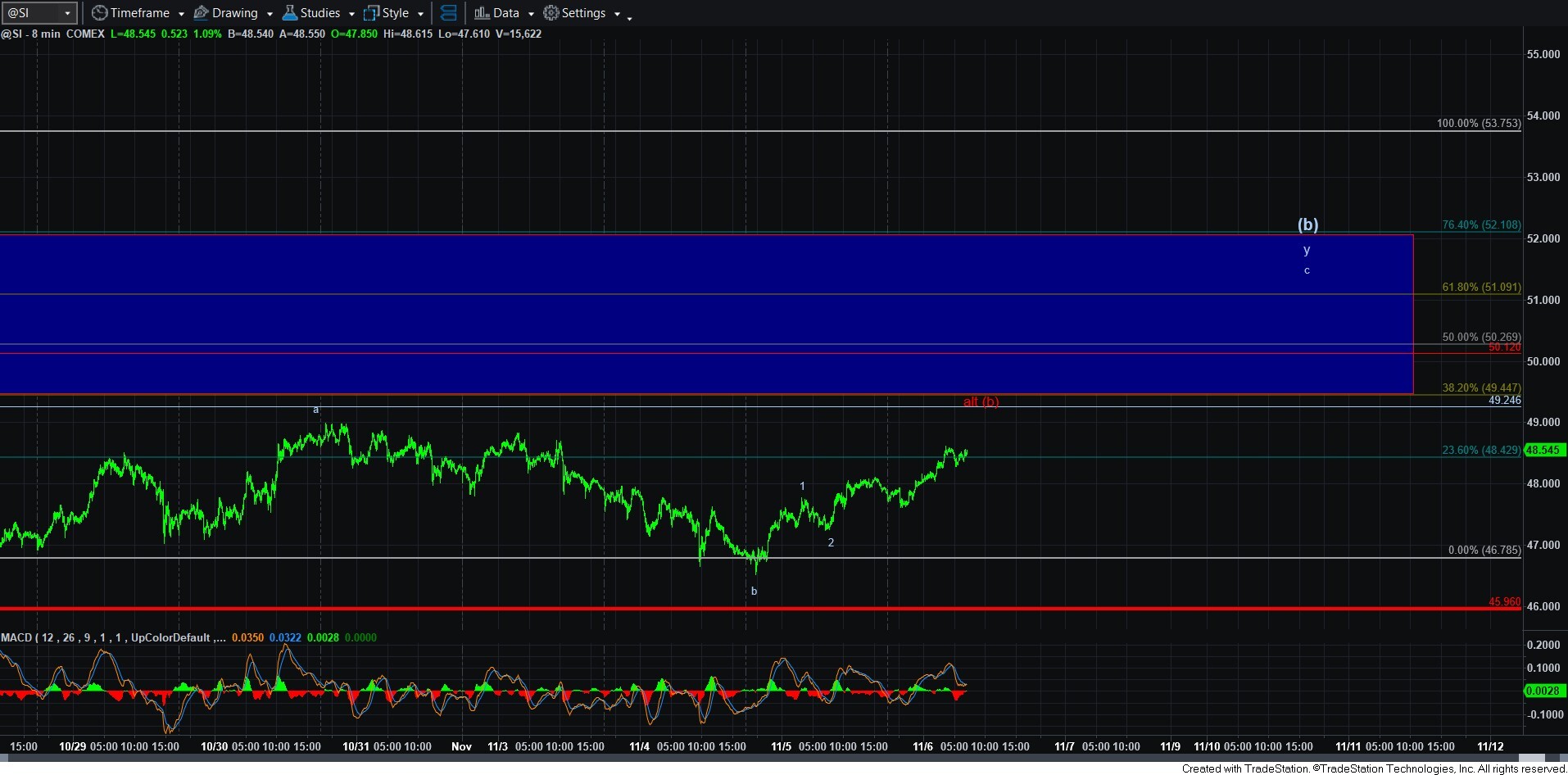The image size is (1568, 775).
Task: Click the Studies flask icon
Action: coord(289,13)
